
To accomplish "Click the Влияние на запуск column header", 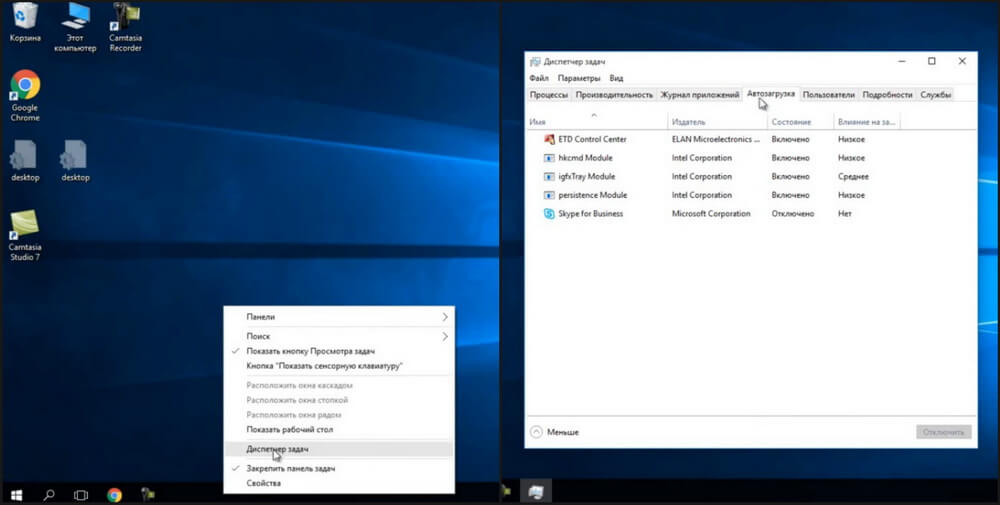I will (x=867, y=121).
